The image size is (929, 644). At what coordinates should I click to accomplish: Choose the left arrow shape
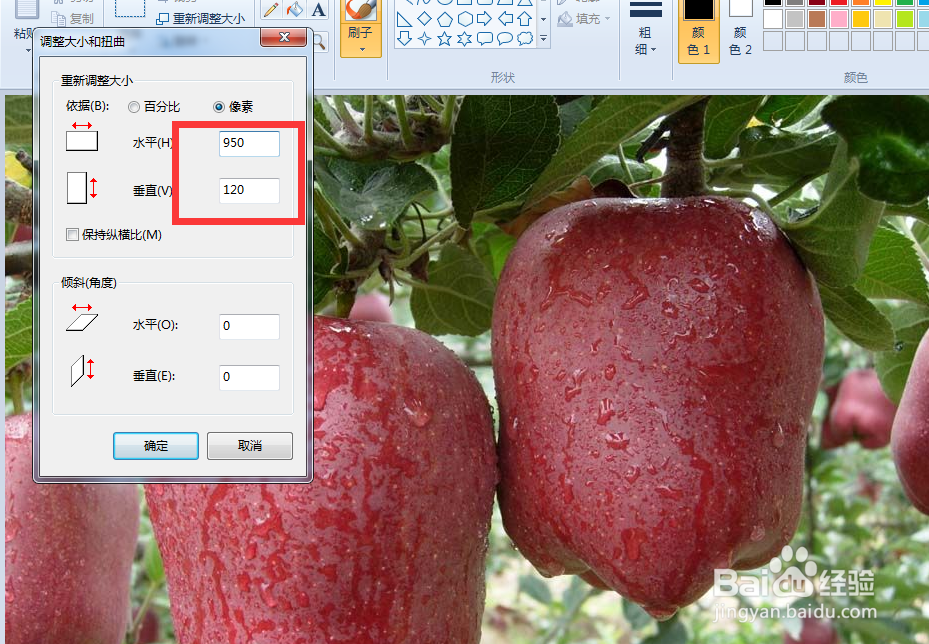[505, 19]
